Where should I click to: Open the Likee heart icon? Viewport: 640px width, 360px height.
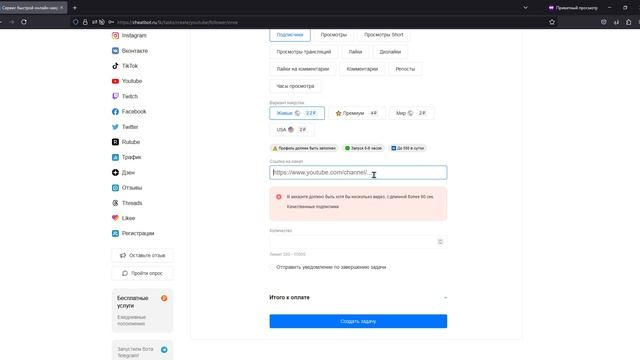(116, 218)
